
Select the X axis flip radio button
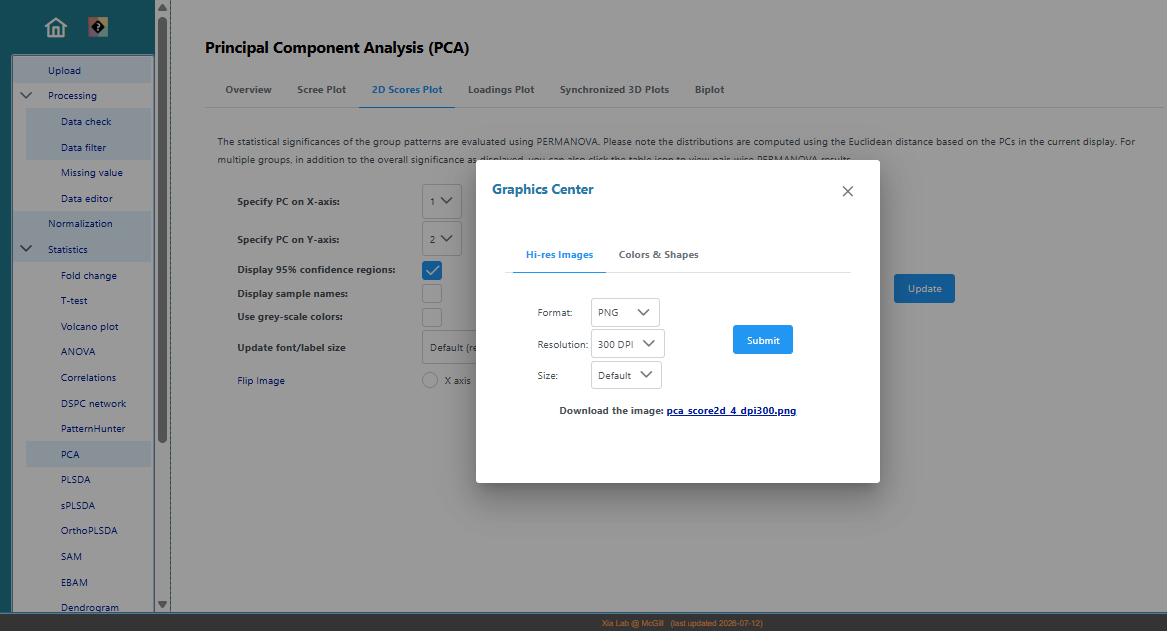tap(429, 380)
